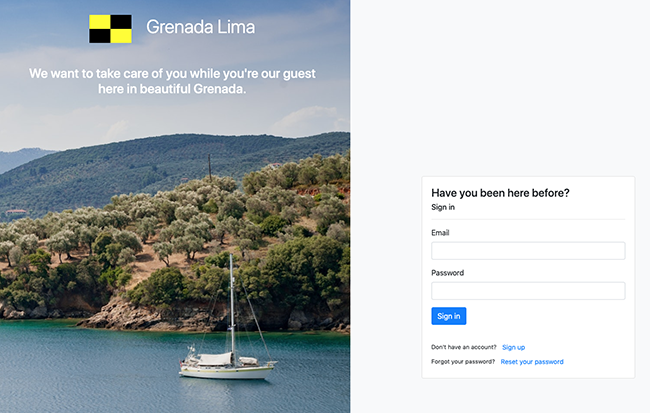Viewport: 650px width, 413px height.
Task: Click the white sailboat hull in the photo
Action: (226, 370)
